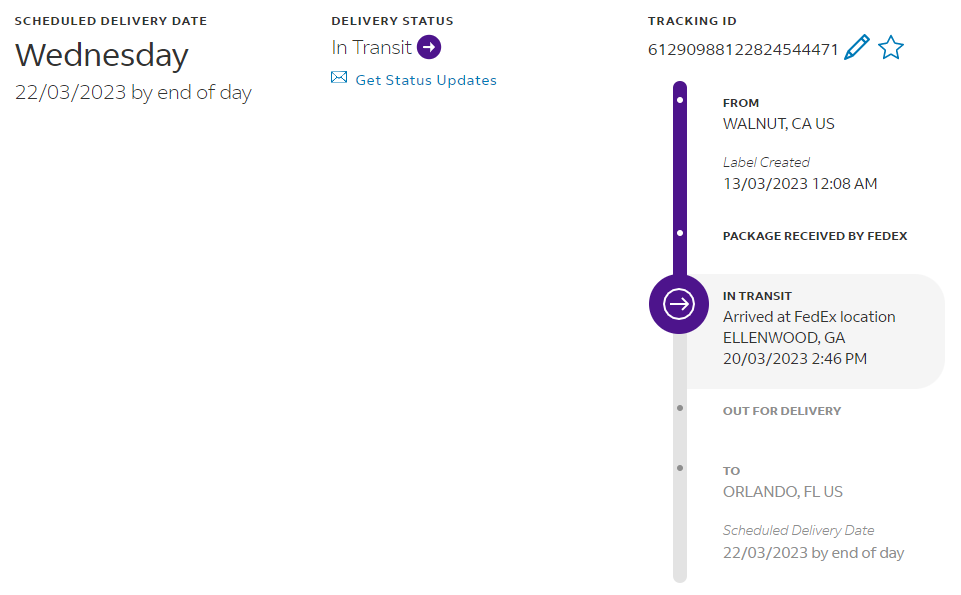Viewport: 961px width, 595px height.
Task: Click the purple arrow beside In Transit status
Action: point(429,47)
